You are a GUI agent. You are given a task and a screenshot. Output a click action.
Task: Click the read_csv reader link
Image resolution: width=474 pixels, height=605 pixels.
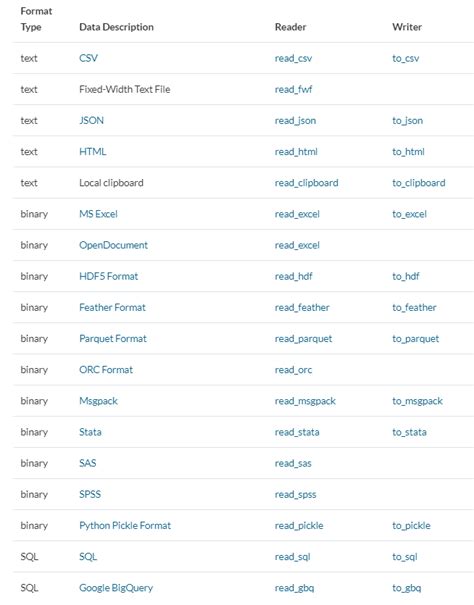(293, 59)
